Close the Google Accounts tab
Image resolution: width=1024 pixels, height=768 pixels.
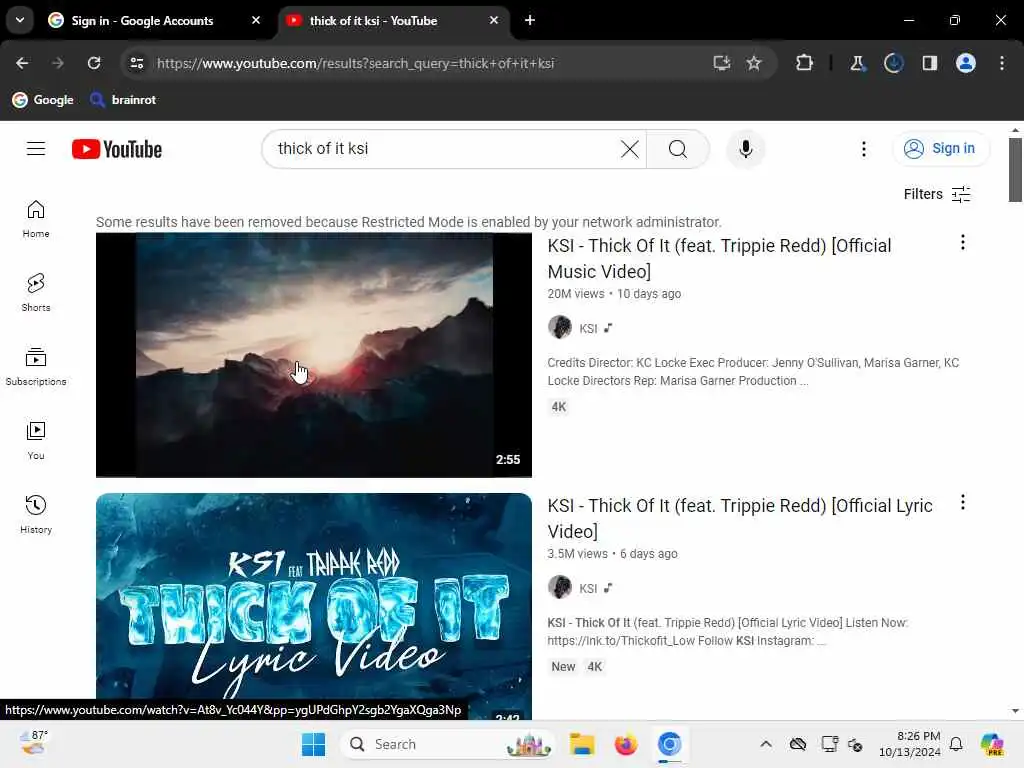click(256, 20)
